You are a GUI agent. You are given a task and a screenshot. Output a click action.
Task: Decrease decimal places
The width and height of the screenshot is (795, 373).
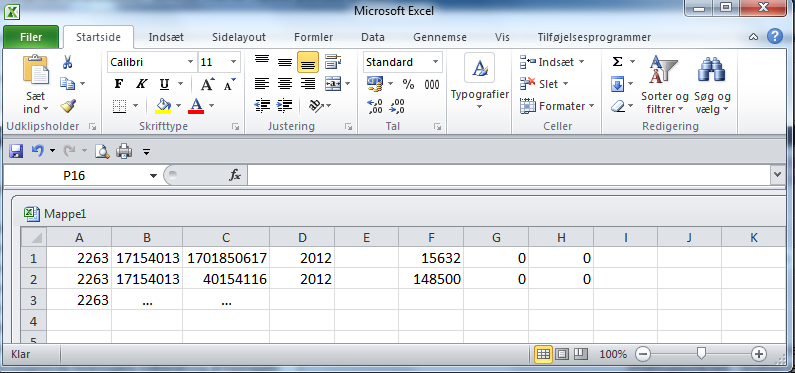(x=397, y=106)
